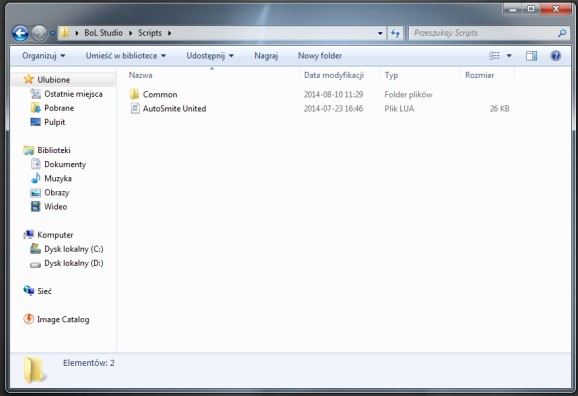Click the Ulubione star icon
This screenshot has width=578, height=396.
pyautogui.click(x=28, y=79)
